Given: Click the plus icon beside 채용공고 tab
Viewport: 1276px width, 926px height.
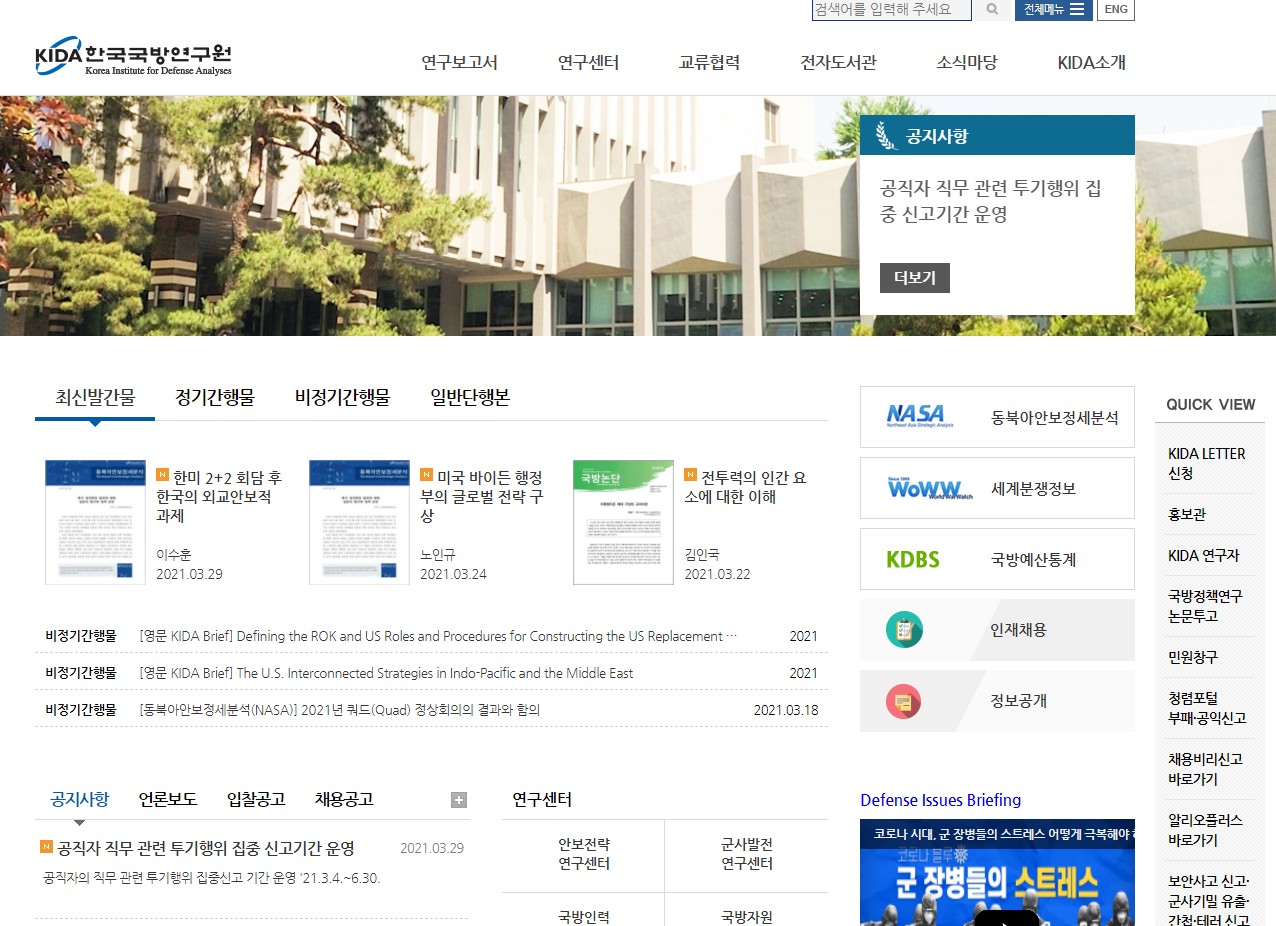Looking at the screenshot, I should point(459,799).
